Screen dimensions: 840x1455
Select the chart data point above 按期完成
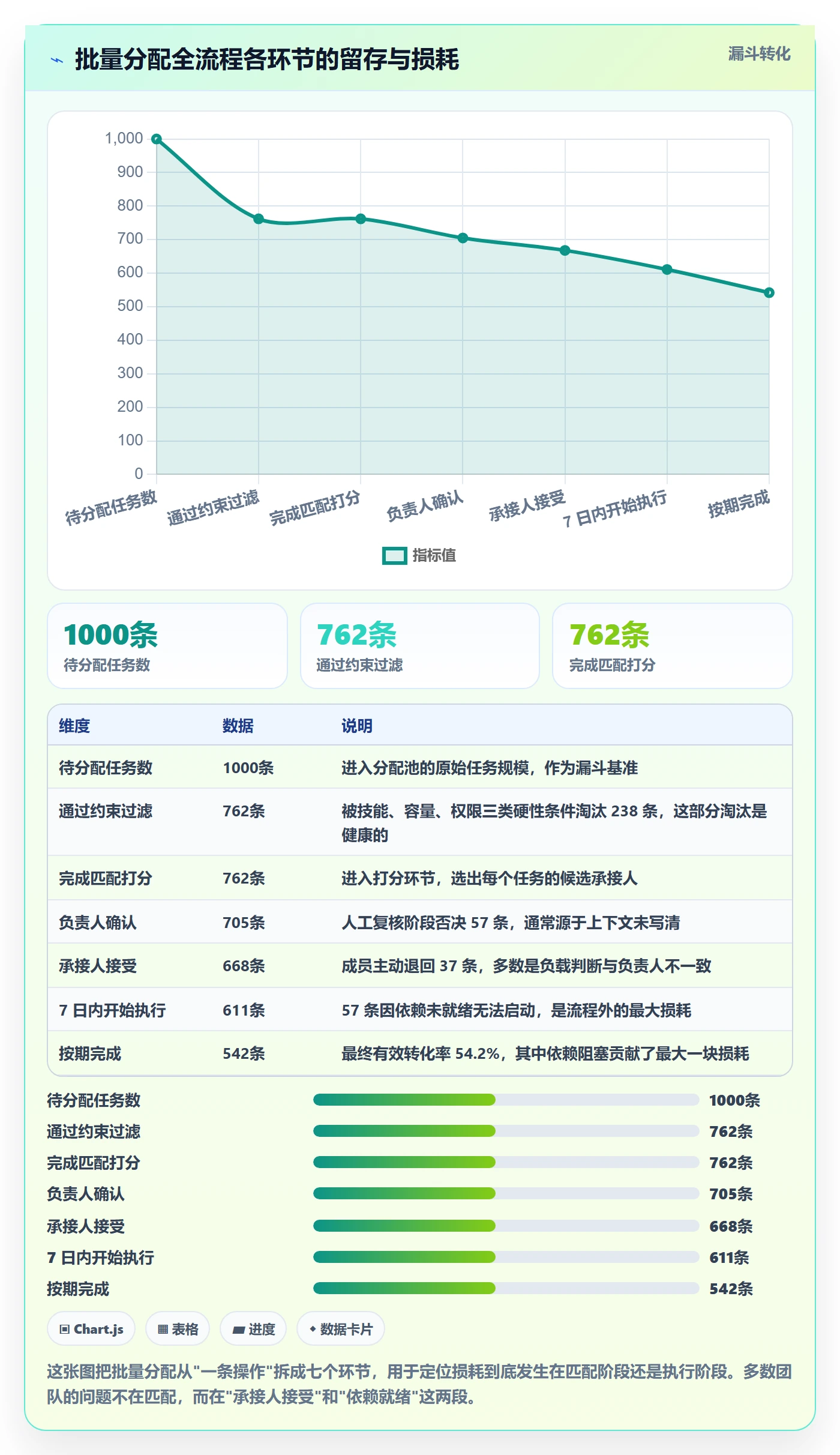769,293
